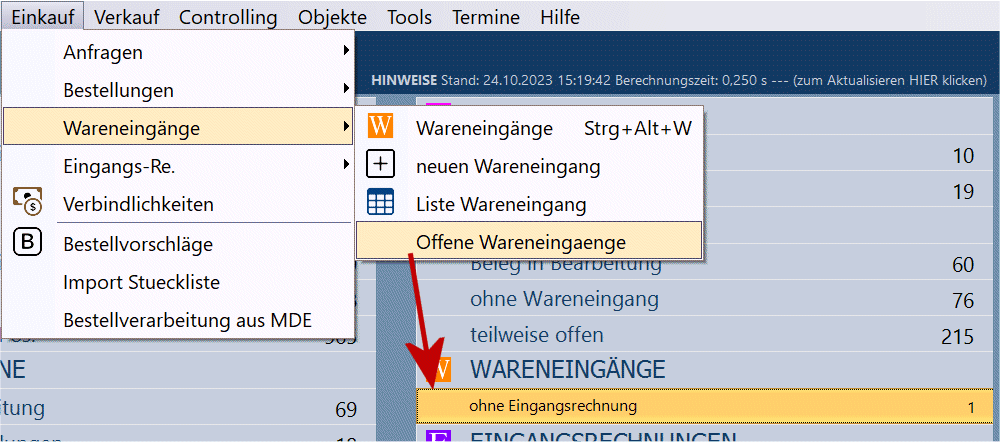Screen dimensions: 1000x442
Task: Select the ohne Wareneingang row
Action: [x=704, y=298]
